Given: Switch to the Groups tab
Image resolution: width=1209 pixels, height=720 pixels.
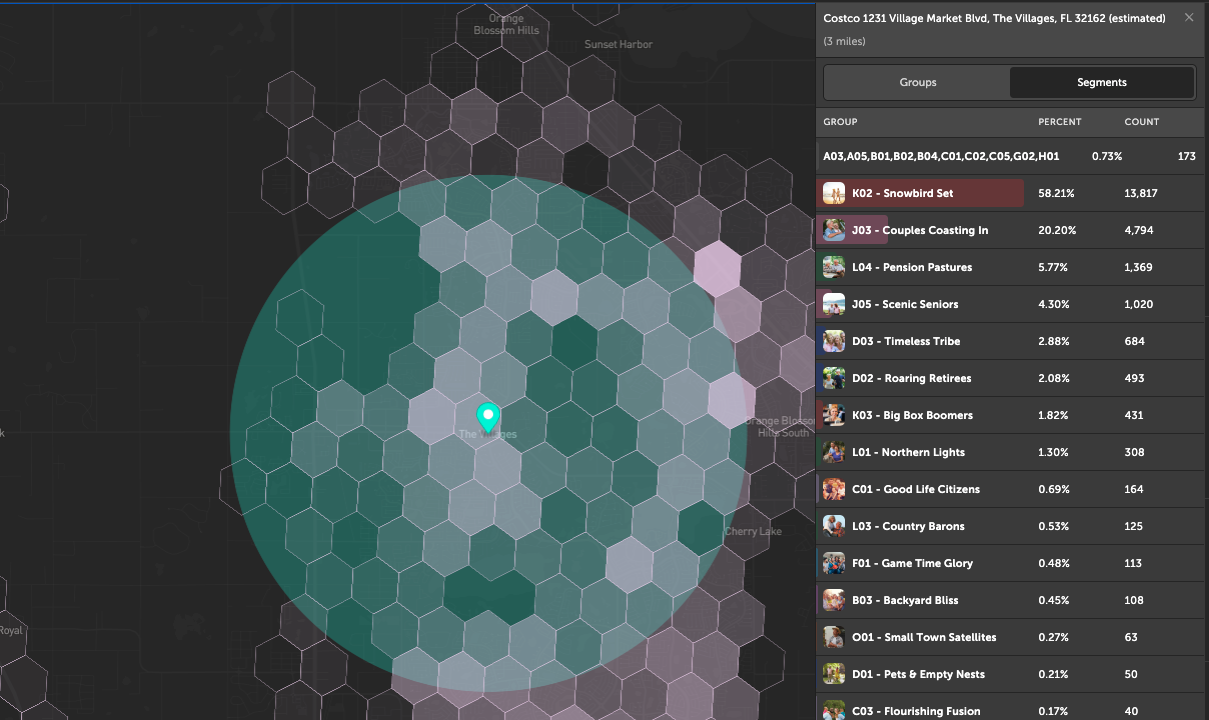Looking at the screenshot, I should 917,82.
